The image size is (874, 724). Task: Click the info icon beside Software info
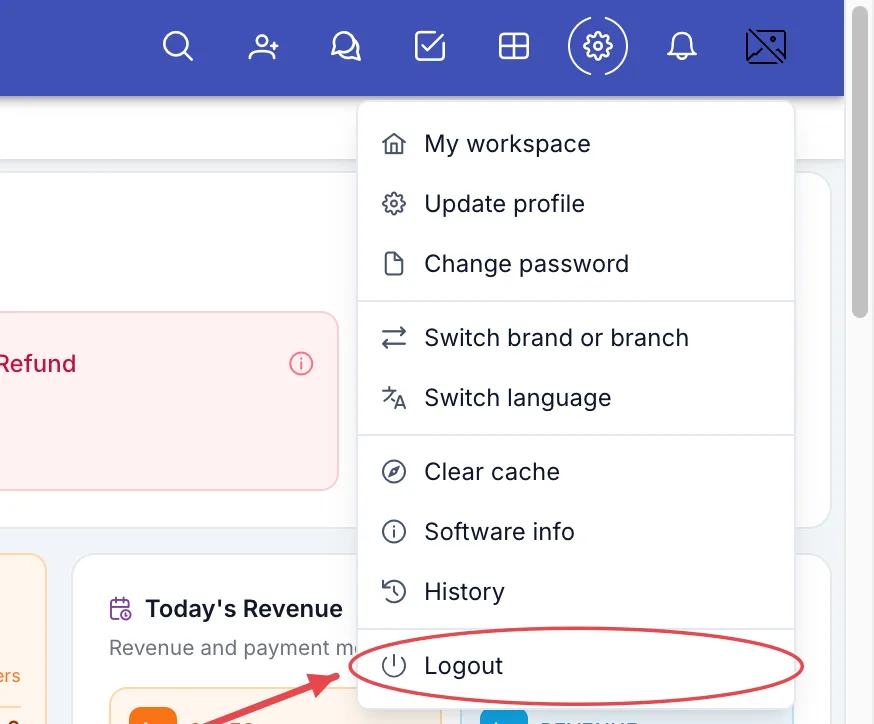394,531
